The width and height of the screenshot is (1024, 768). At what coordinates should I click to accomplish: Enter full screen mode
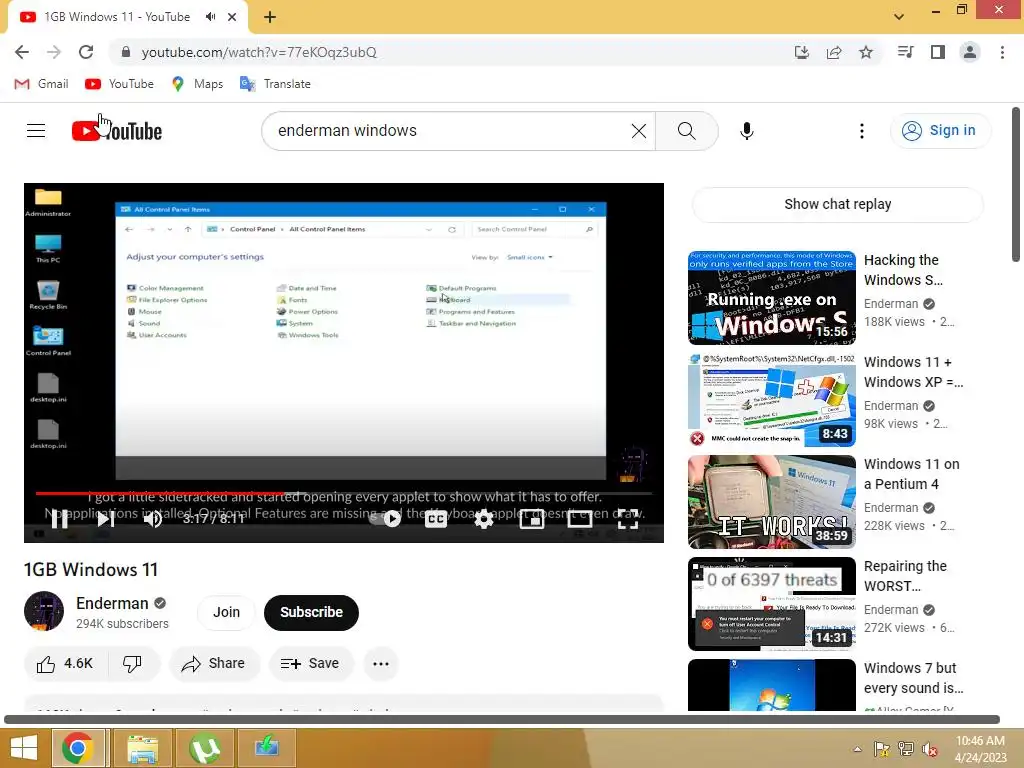click(x=628, y=519)
